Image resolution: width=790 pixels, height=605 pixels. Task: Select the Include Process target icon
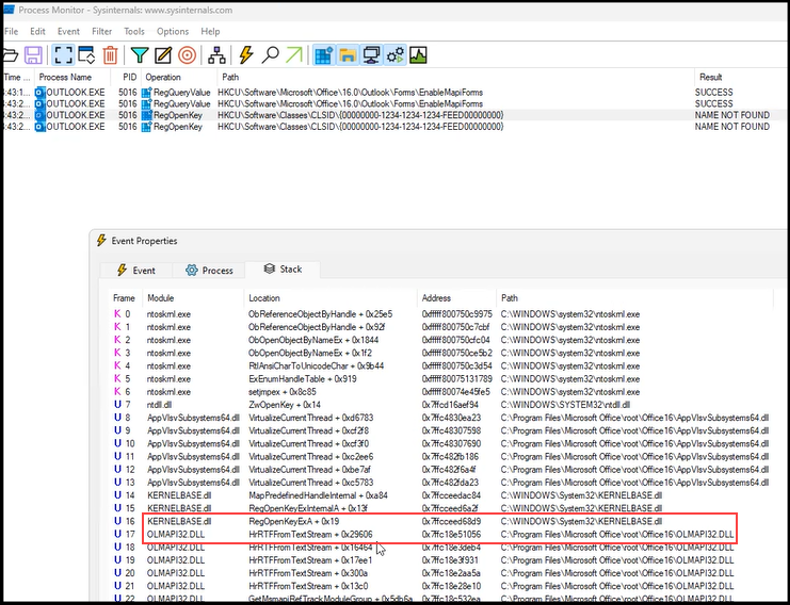coord(186,54)
